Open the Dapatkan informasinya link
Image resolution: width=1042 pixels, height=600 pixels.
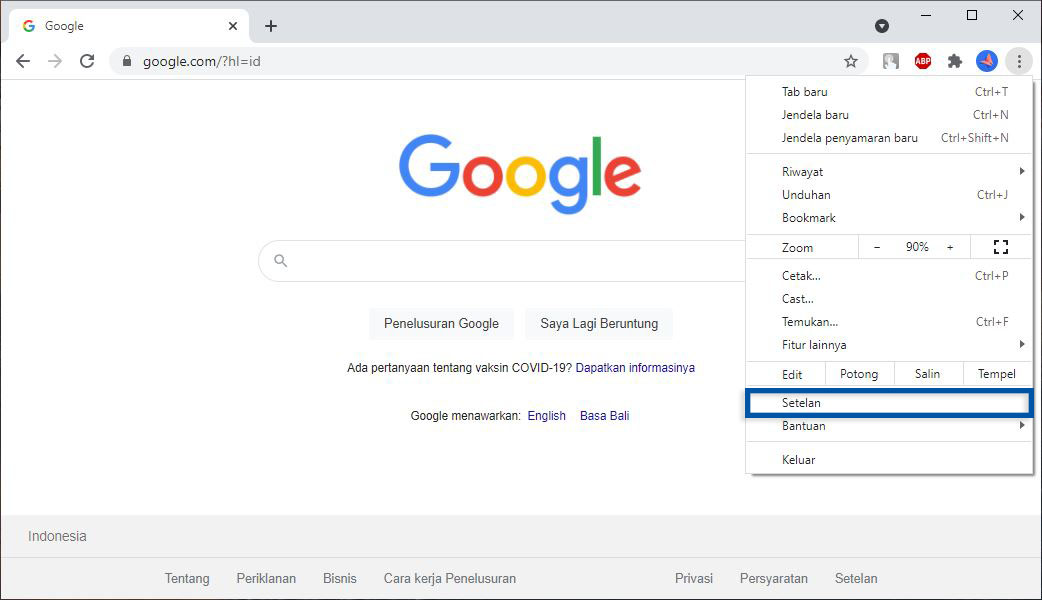click(634, 367)
